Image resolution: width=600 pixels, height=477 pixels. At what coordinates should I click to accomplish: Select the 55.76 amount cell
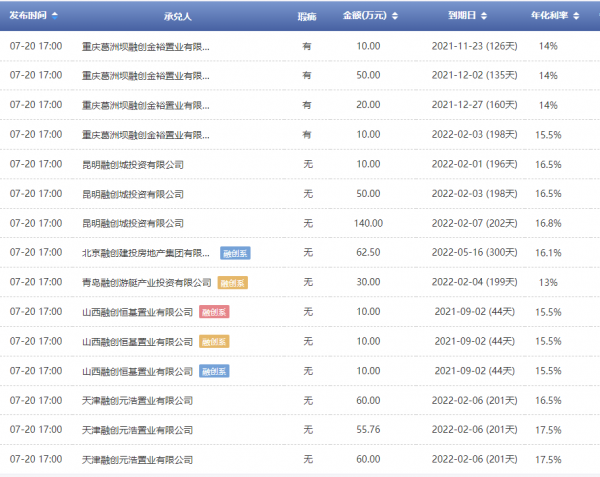[368, 430]
